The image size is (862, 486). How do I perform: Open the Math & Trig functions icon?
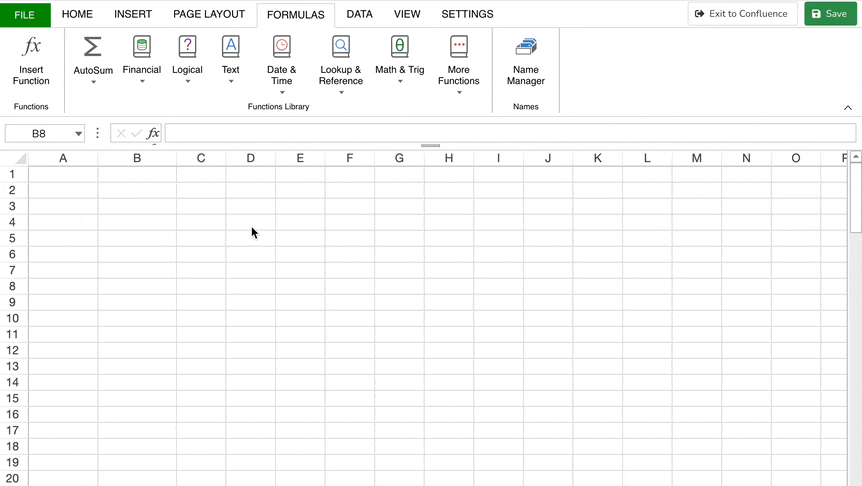pos(400,47)
